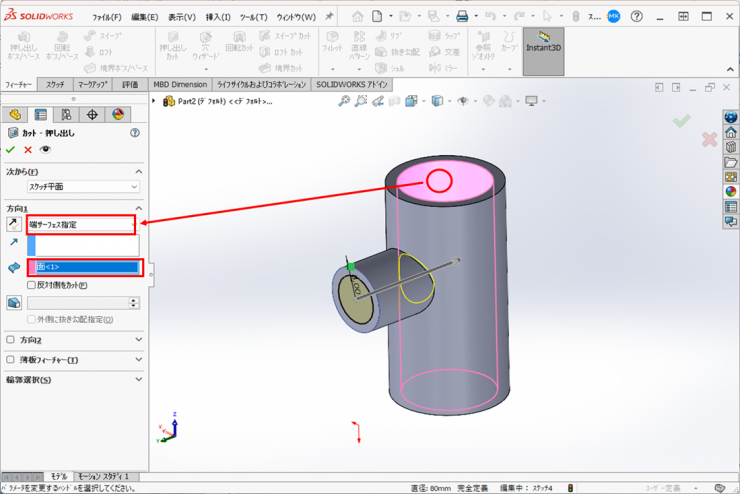
Task: Click the print icon in toolbar
Action: click(x=462, y=17)
